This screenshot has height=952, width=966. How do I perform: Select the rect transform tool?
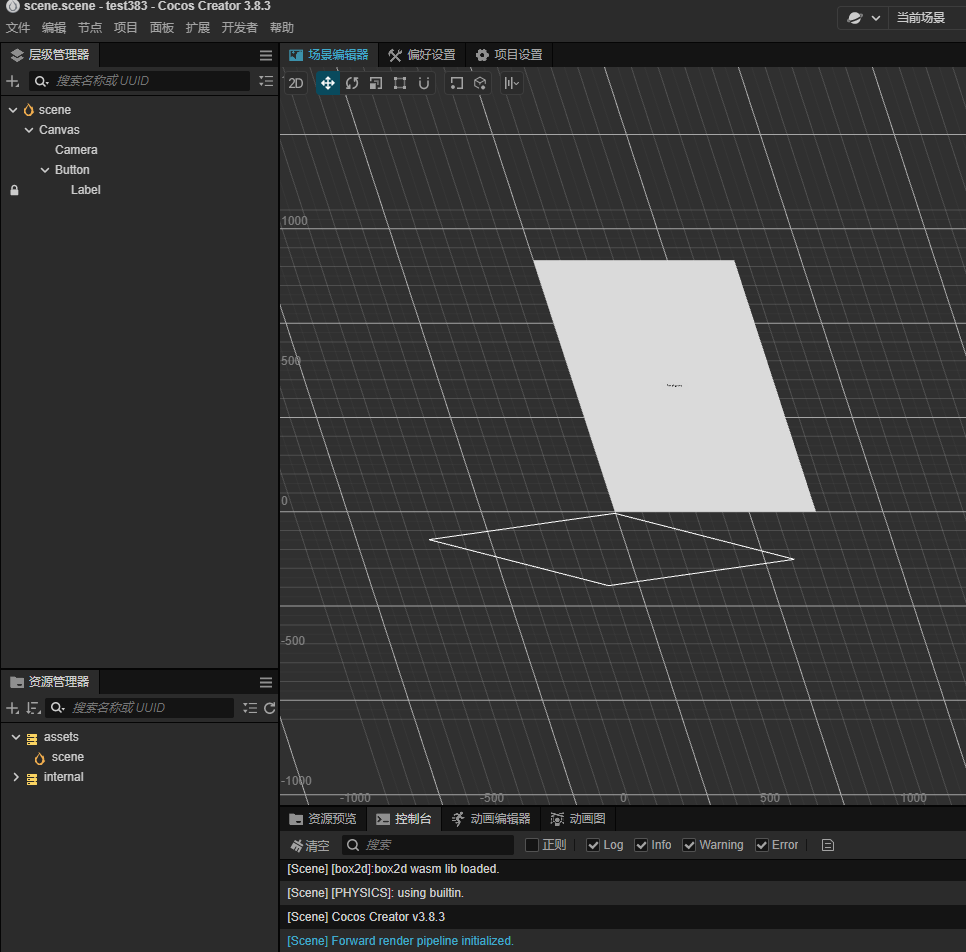click(x=400, y=83)
